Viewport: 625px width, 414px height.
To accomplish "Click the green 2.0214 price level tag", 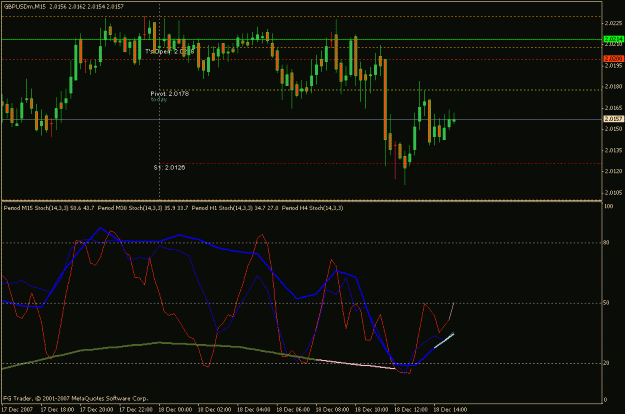I will 614,39.
